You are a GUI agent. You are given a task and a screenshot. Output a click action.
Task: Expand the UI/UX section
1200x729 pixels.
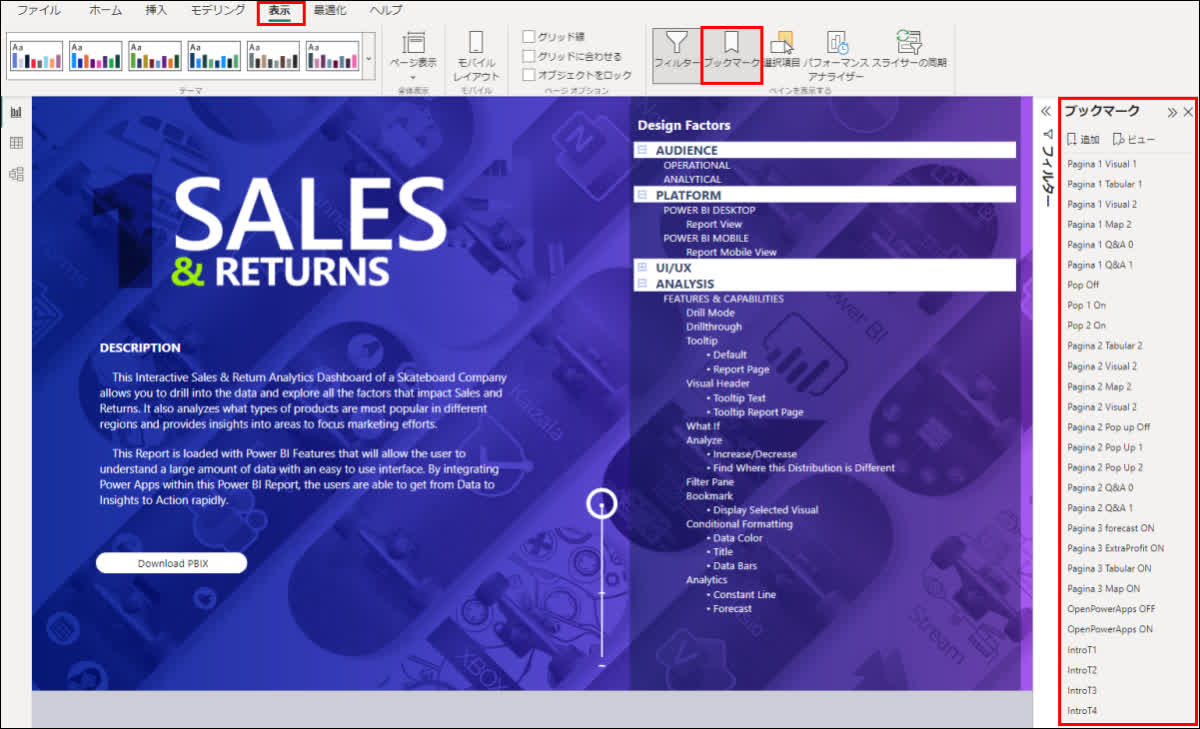click(642, 268)
